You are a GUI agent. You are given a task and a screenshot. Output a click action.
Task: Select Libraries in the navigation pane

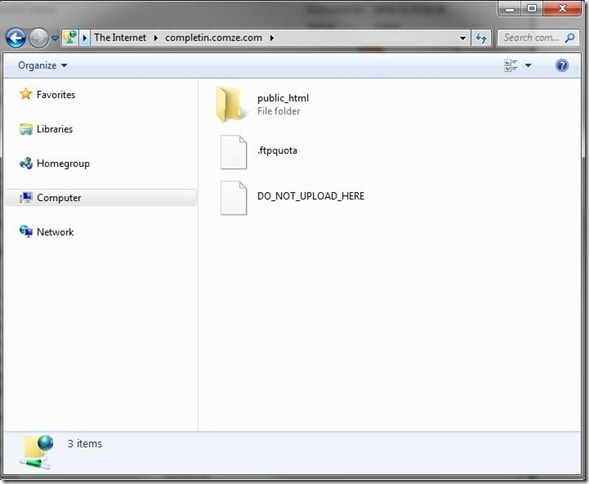click(54, 129)
